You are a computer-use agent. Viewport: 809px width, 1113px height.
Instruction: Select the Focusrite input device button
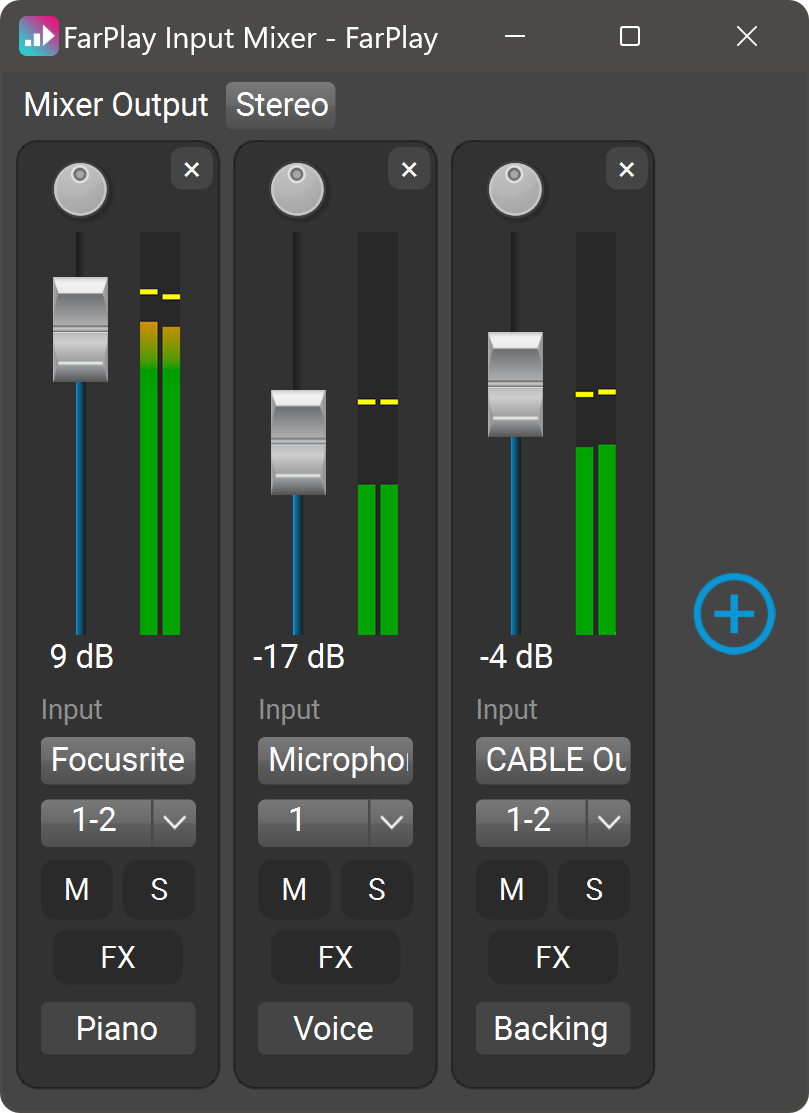pyautogui.click(x=118, y=760)
